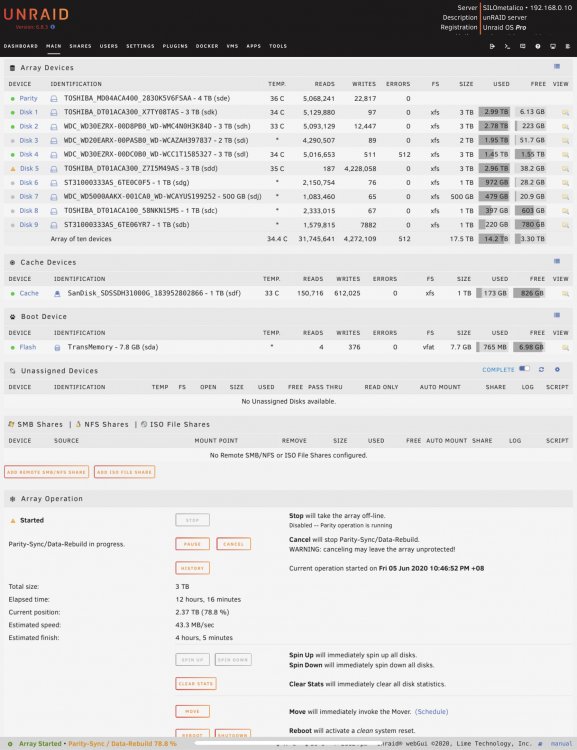Click the Disk 5 warning triangle status
This screenshot has height=750, width=577.
tap(13, 168)
